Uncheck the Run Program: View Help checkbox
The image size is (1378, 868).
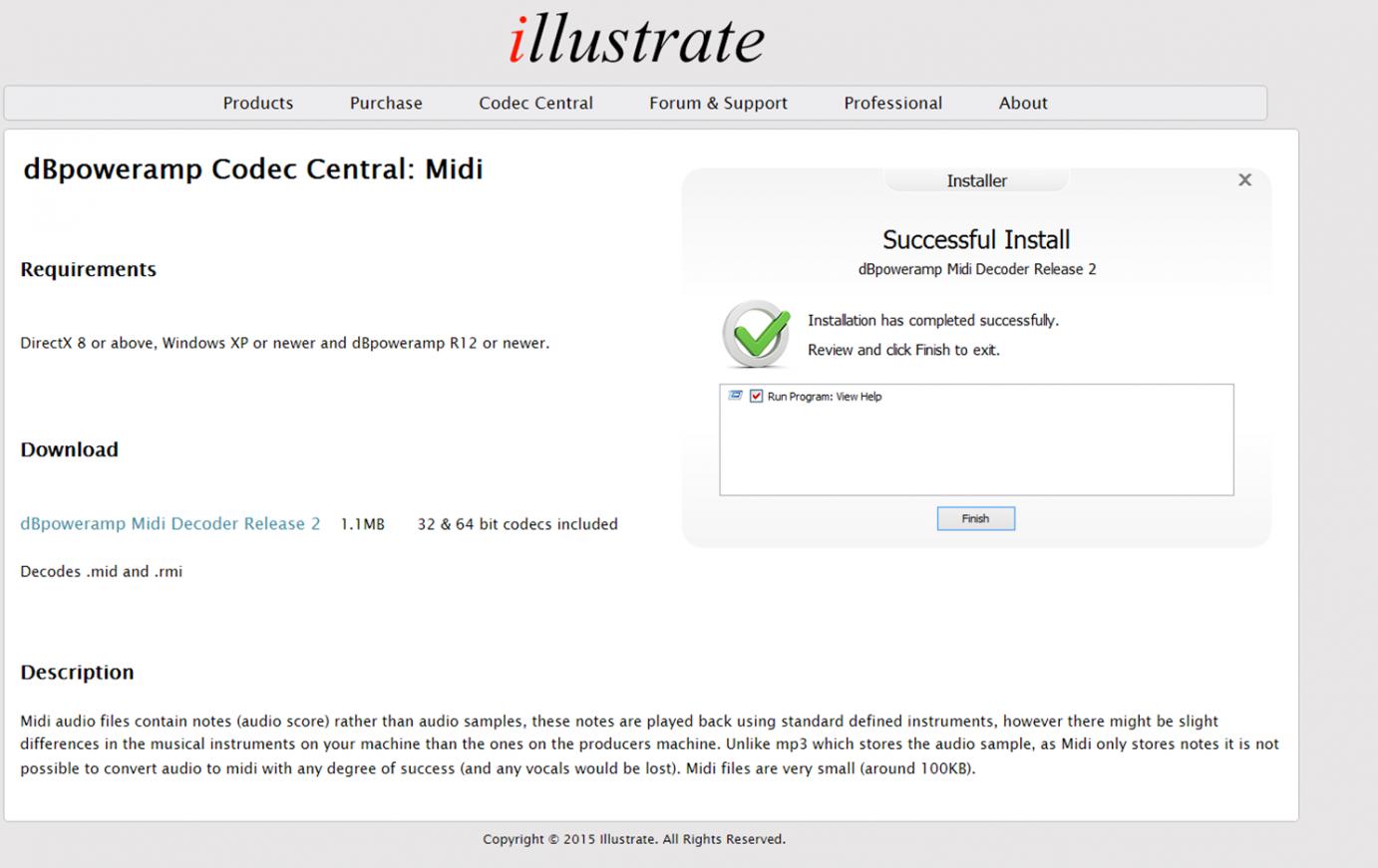pyautogui.click(x=757, y=397)
